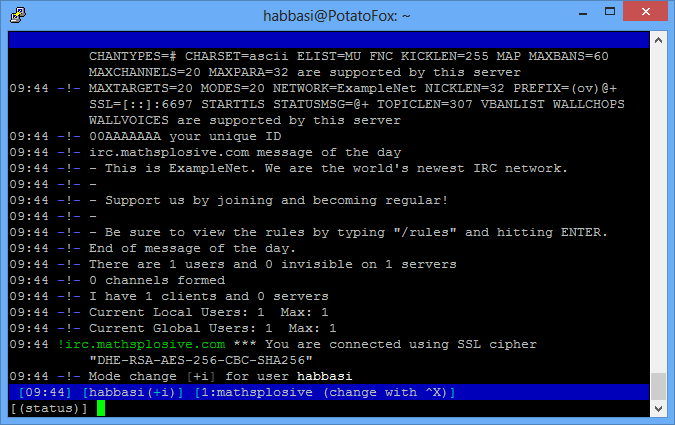Image resolution: width=675 pixels, height=425 pixels.
Task: Close the PuTTY window
Action: click(645, 11)
